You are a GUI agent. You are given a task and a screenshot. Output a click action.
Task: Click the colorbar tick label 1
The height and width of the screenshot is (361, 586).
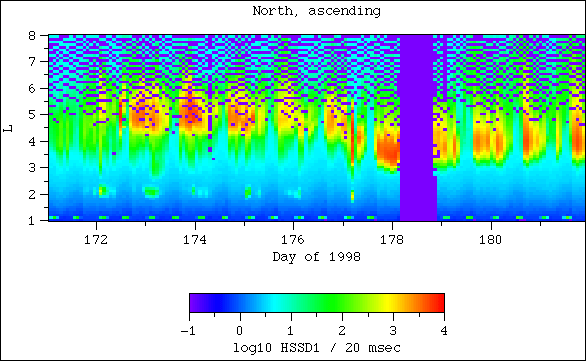tap(290, 331)
